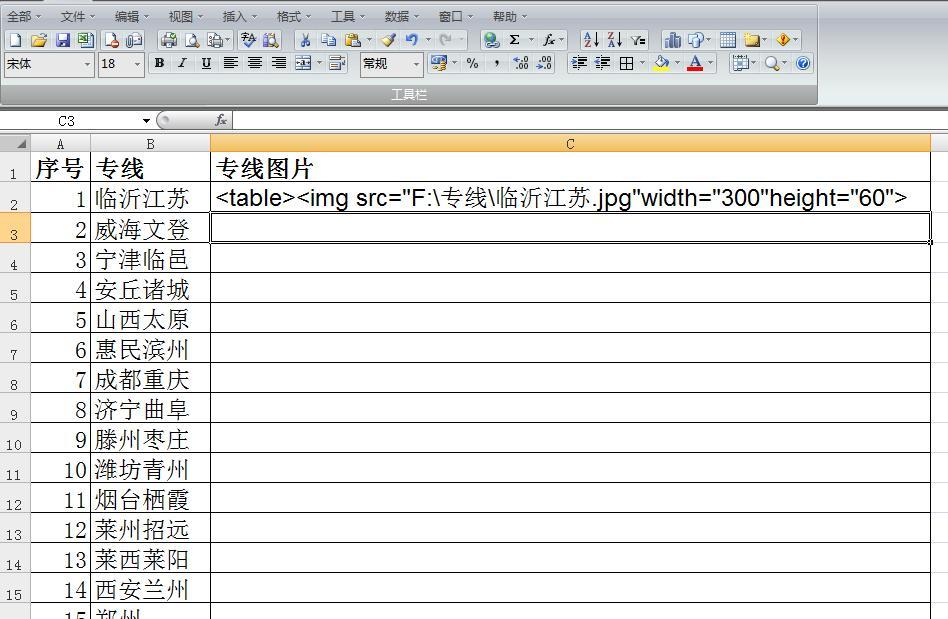948x619 pixels.
Task: Toggle underline formatting
Action: pos(206,63)
